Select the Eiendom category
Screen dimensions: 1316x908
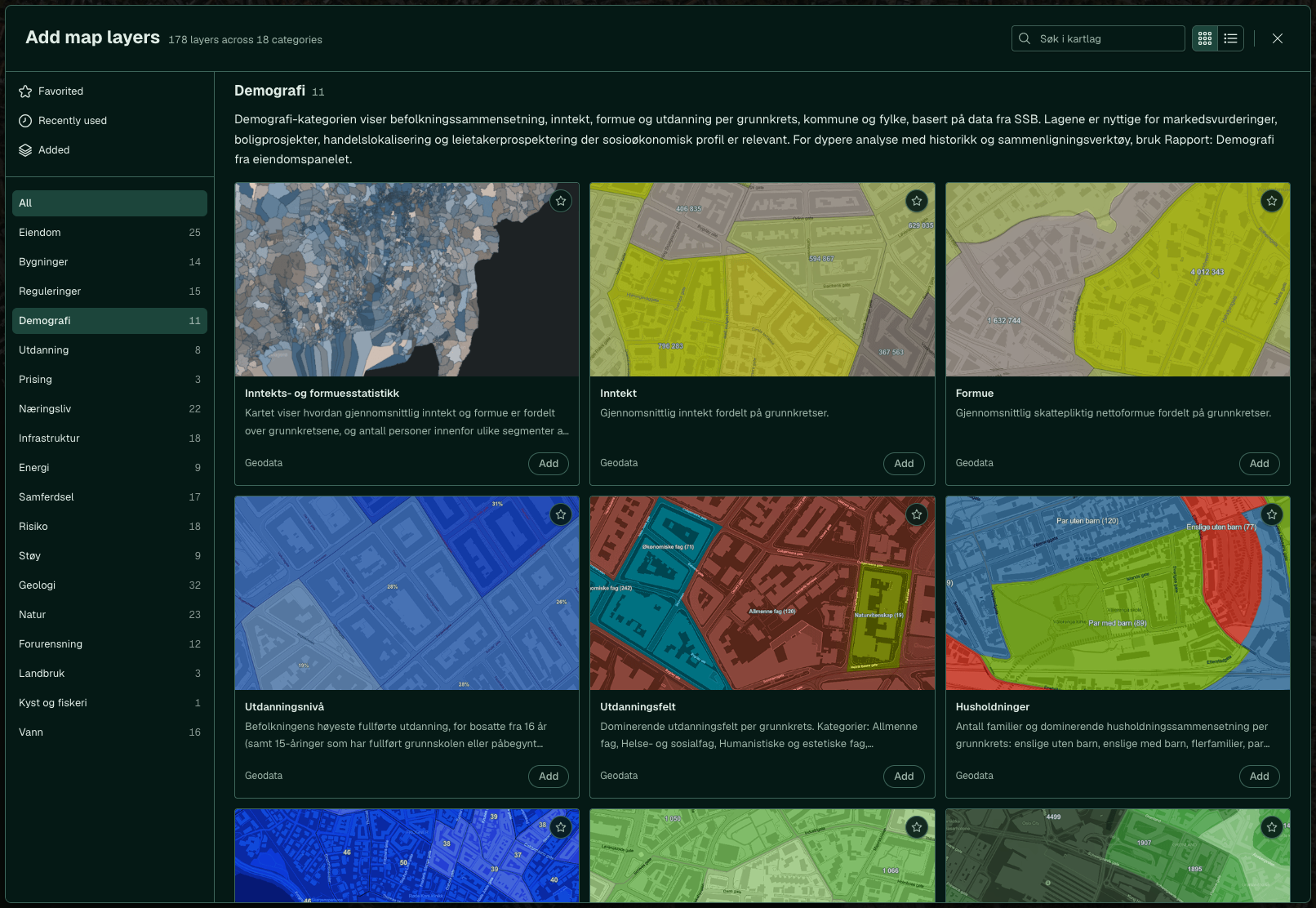(109, 233)
